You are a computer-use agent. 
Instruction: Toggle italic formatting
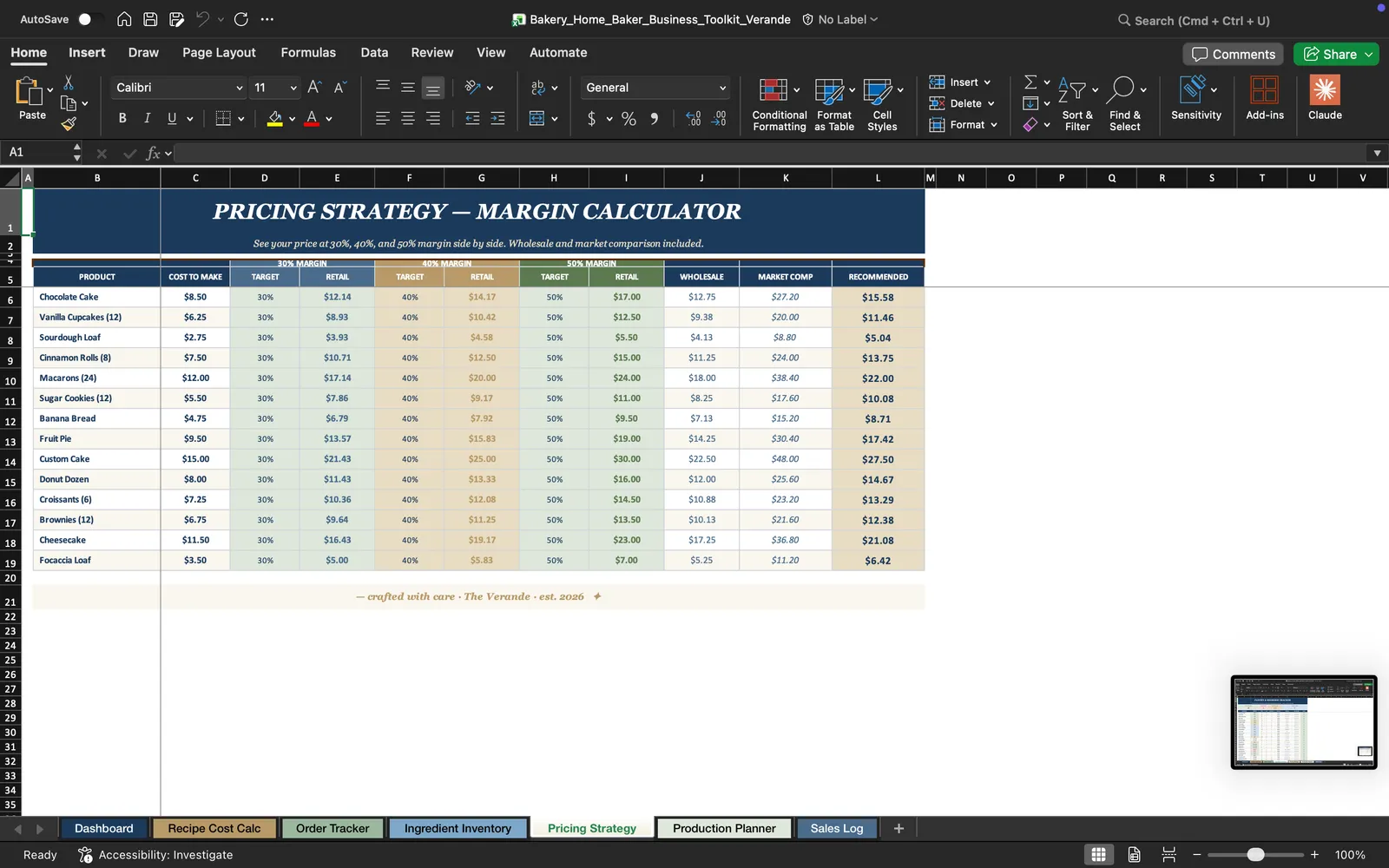pyautogui.click(x=147, y=118)
